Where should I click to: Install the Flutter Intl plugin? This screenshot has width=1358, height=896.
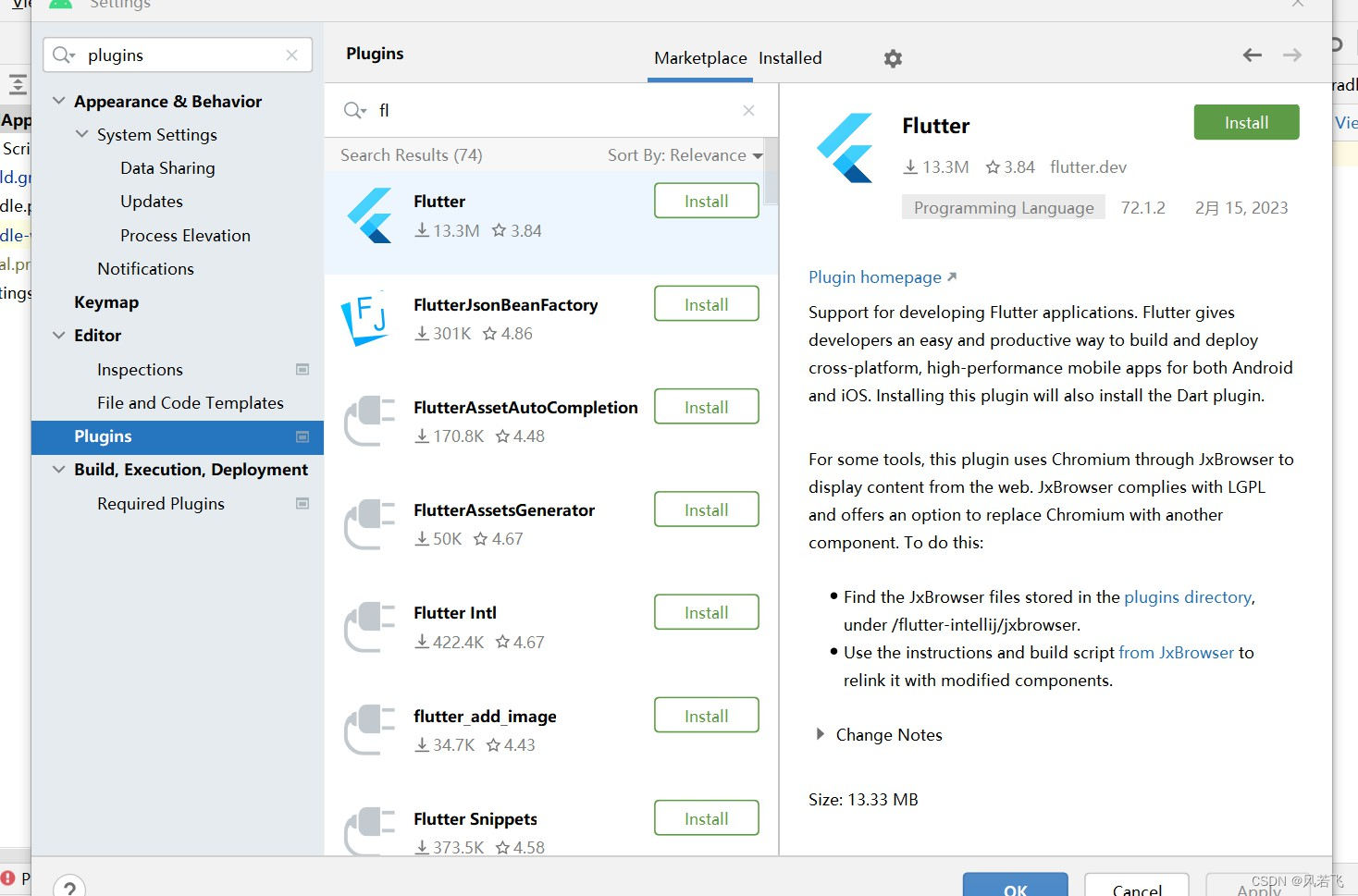706,612
